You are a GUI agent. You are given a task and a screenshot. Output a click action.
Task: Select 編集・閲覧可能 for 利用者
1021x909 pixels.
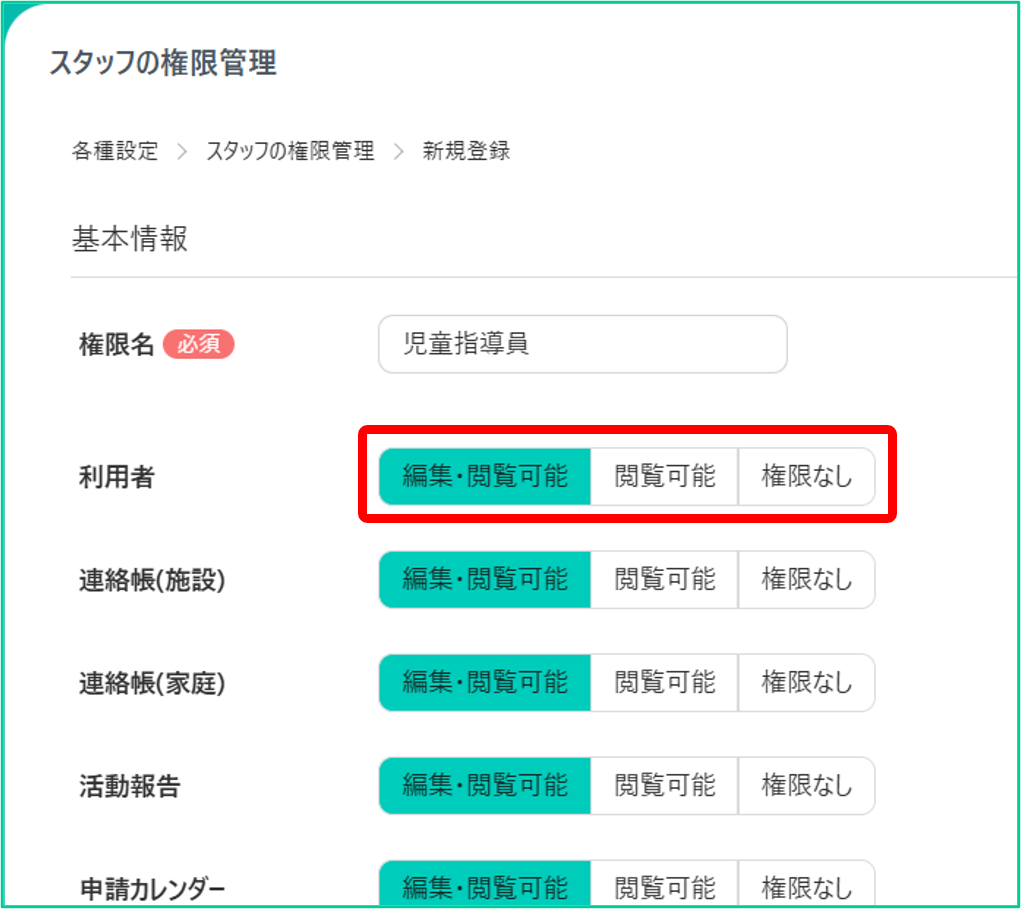coord(485,477)
